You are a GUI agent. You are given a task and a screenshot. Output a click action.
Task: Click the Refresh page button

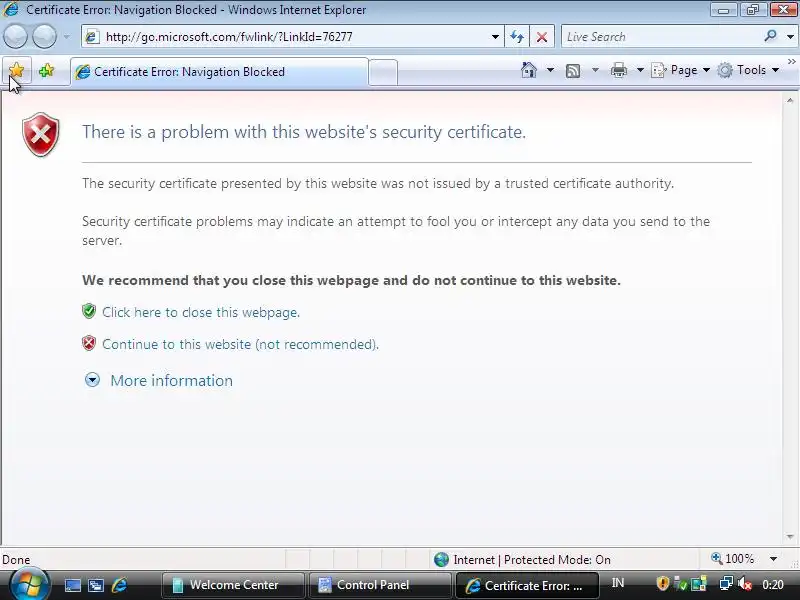point(517,37)
